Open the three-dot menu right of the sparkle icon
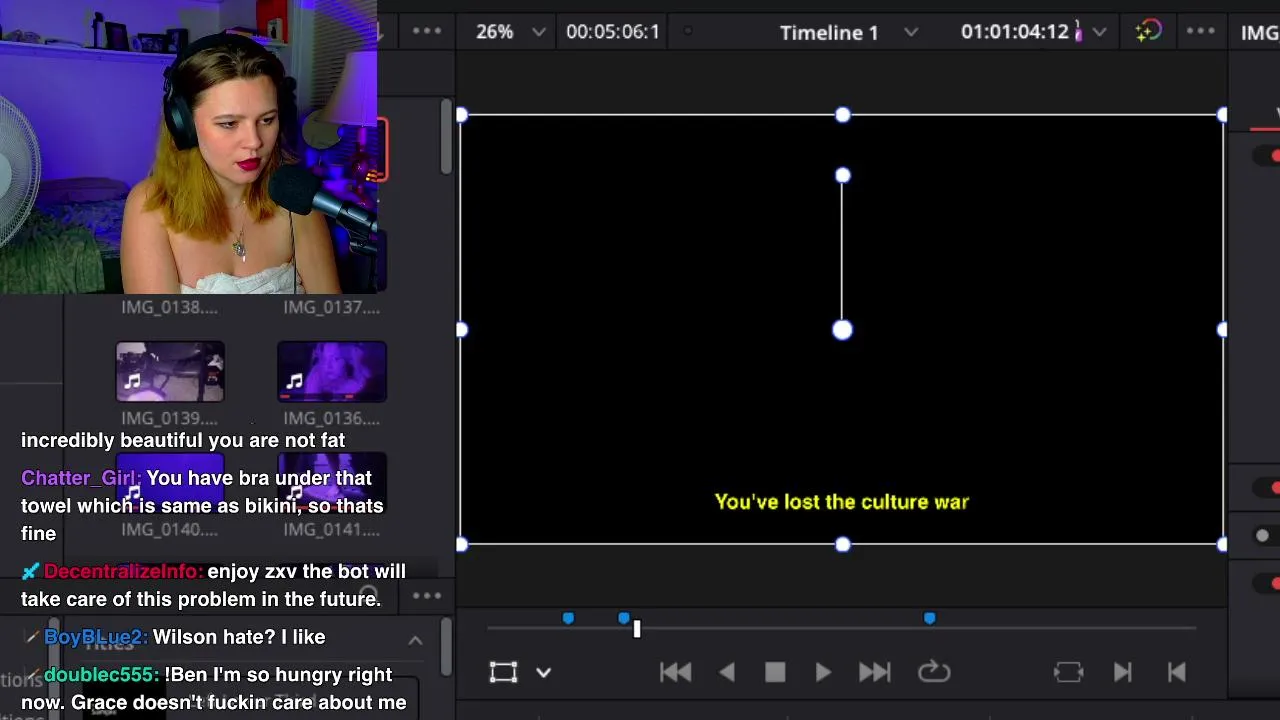 1200,31
